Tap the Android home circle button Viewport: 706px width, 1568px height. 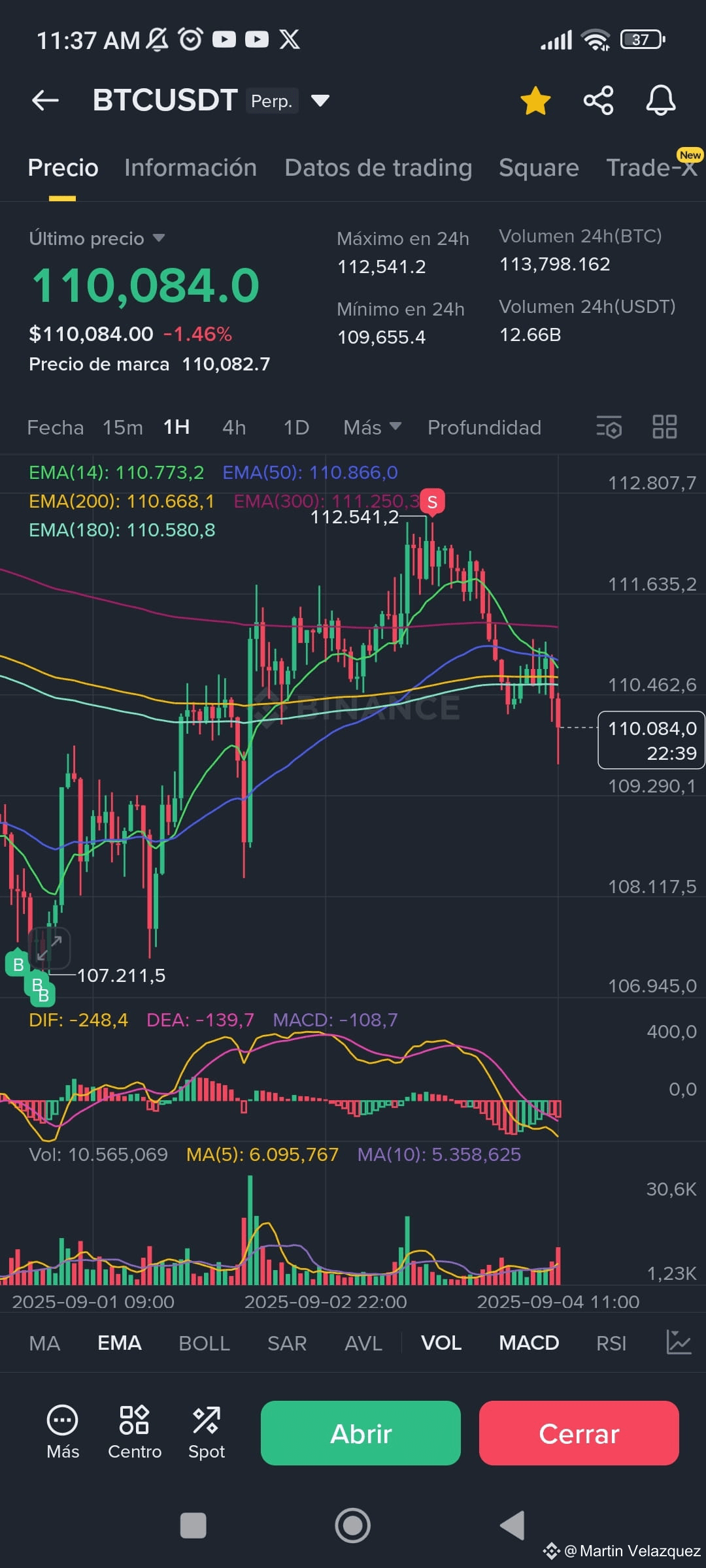353,1526
